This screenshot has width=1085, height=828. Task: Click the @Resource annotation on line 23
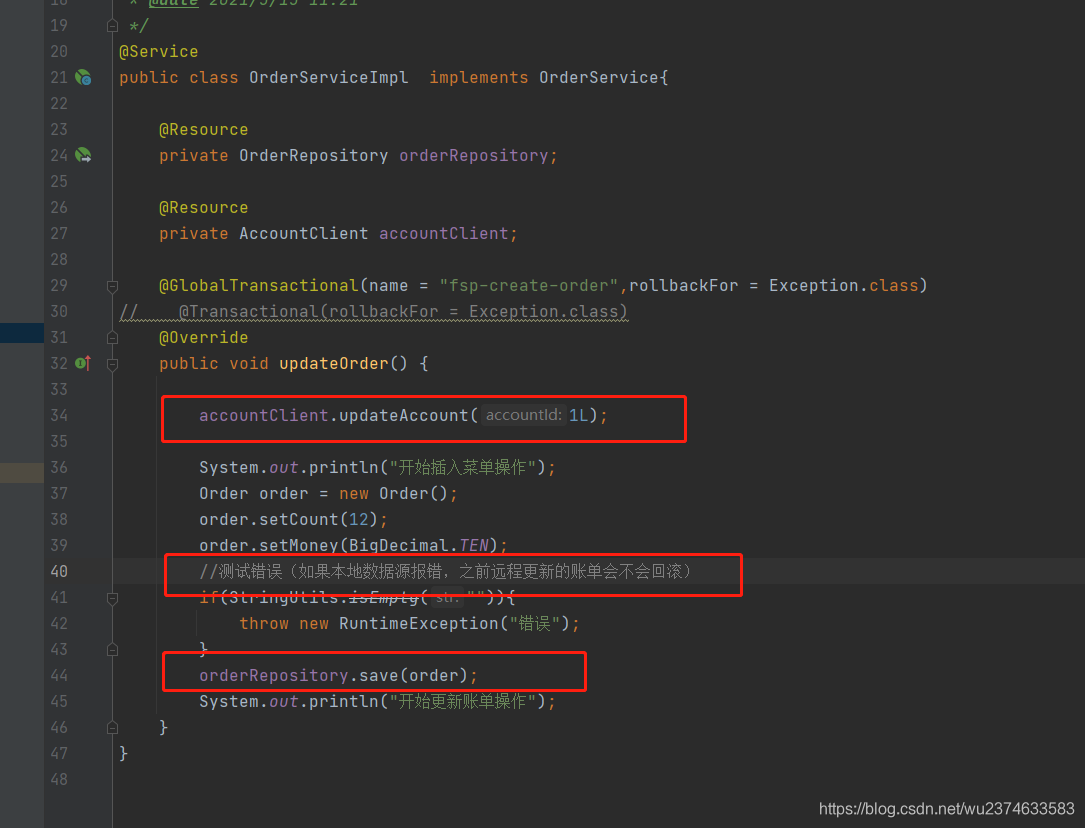[x=203, y=129]
